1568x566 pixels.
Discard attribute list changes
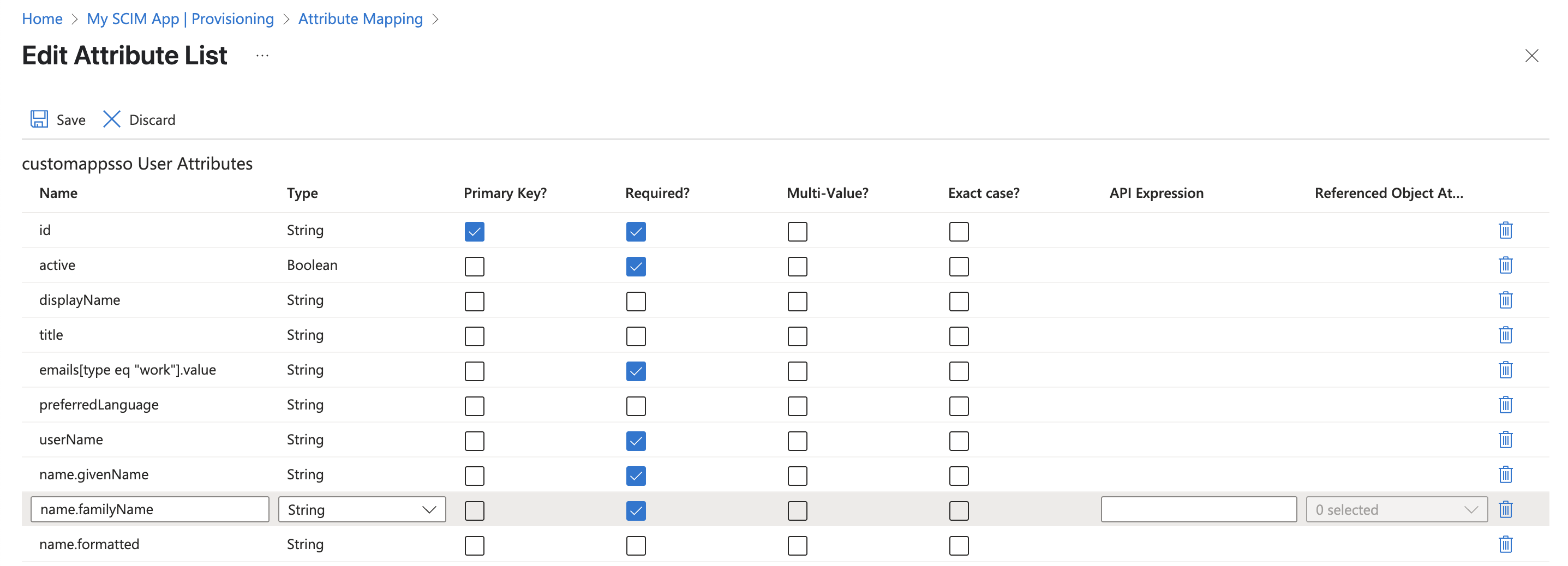(139, 119)
